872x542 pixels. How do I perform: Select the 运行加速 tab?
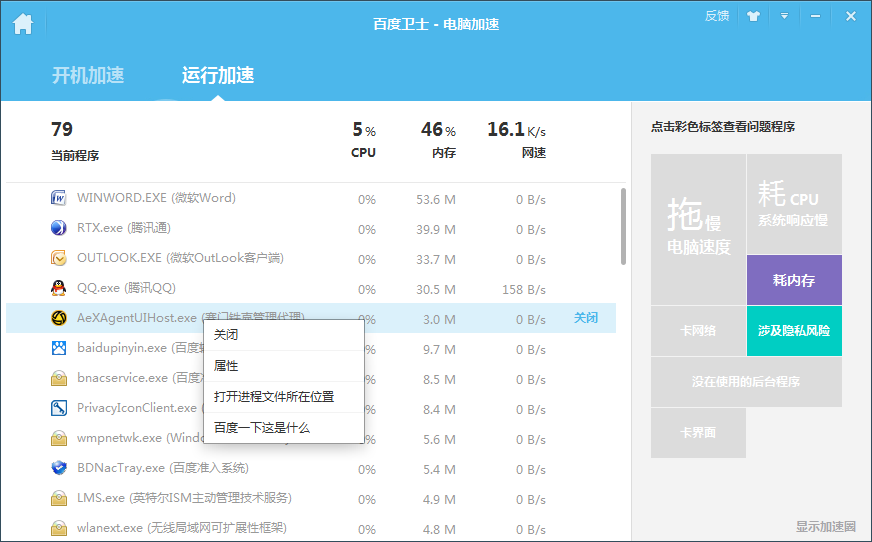tap(218, 75)
